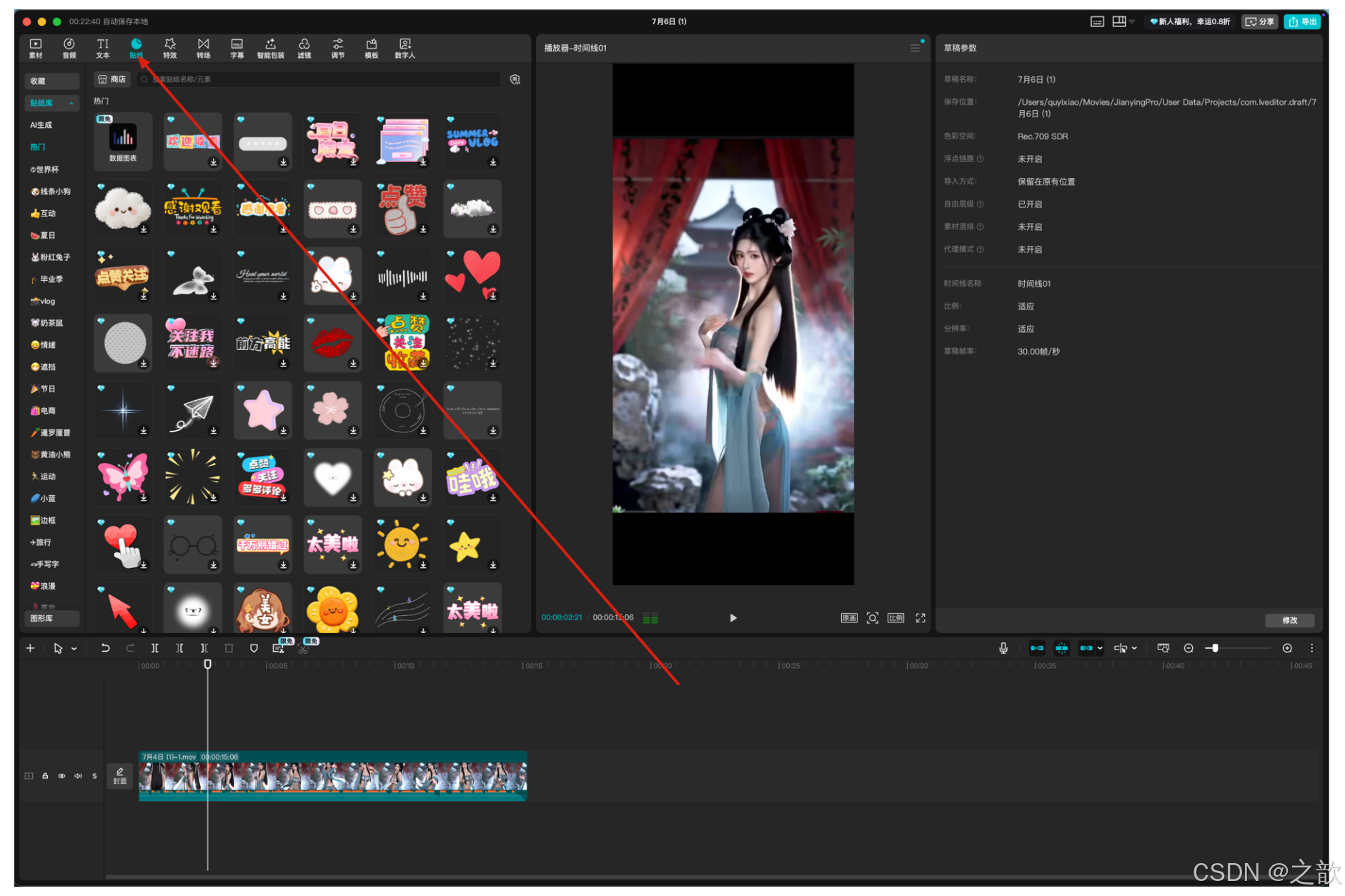Select the vlog sticker category
Viewport: 1345px width, 896px height.
[43, 301]
